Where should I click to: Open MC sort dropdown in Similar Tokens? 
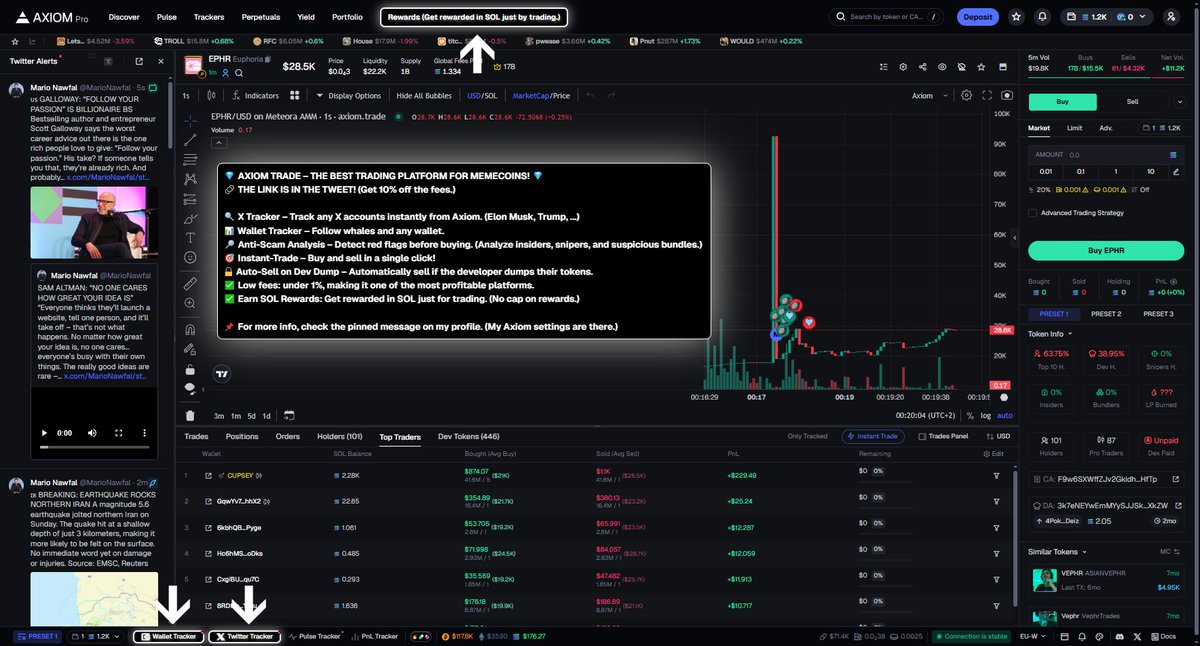point(1170,550)
